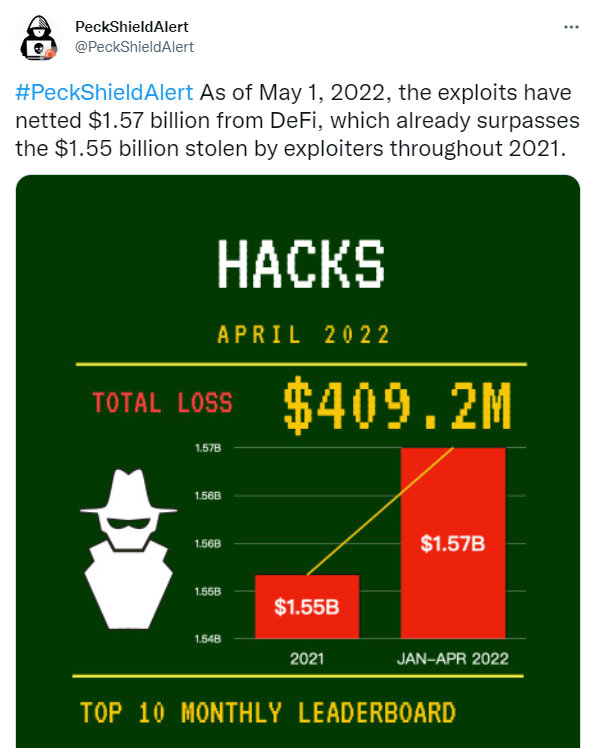Open the PeckShieldAlert profile avatar
Image resolution: width=592 pixels, height=748 pixels.
point(39,38)
